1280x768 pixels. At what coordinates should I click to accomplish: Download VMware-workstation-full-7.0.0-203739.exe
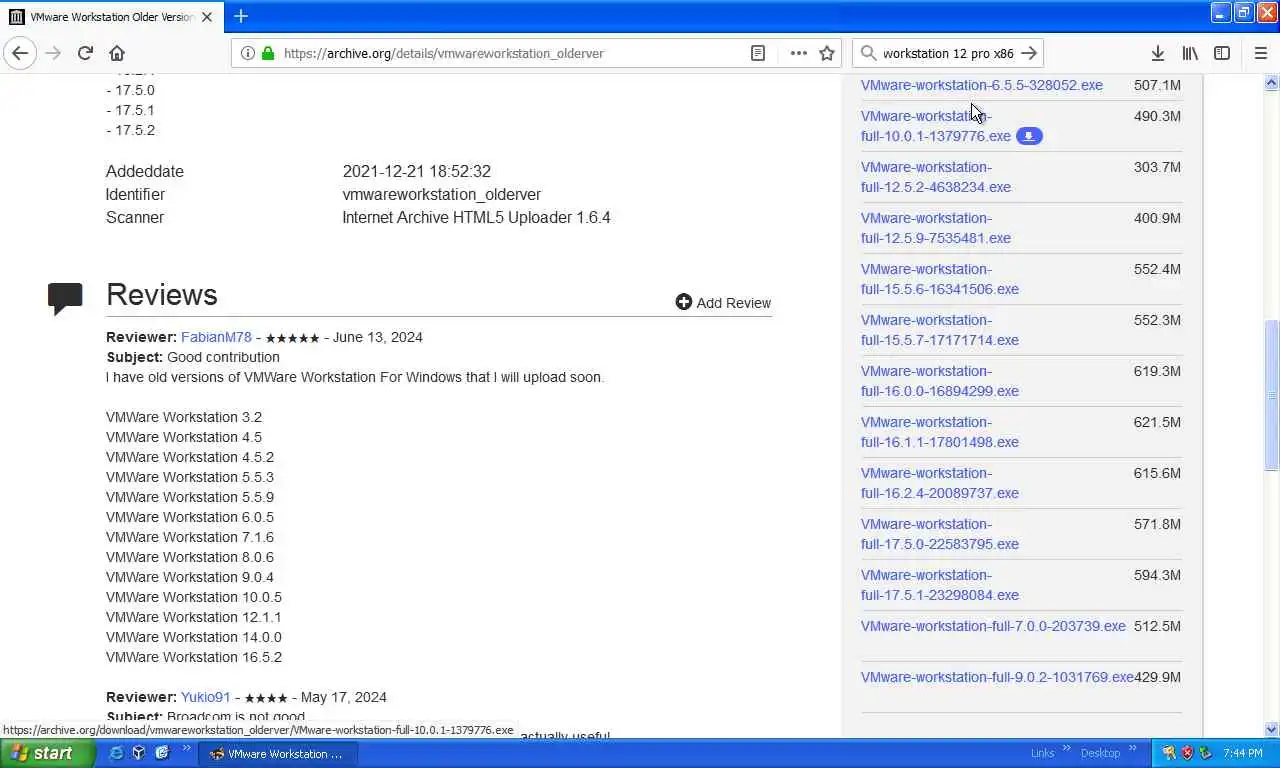click(x=993, y=626)
